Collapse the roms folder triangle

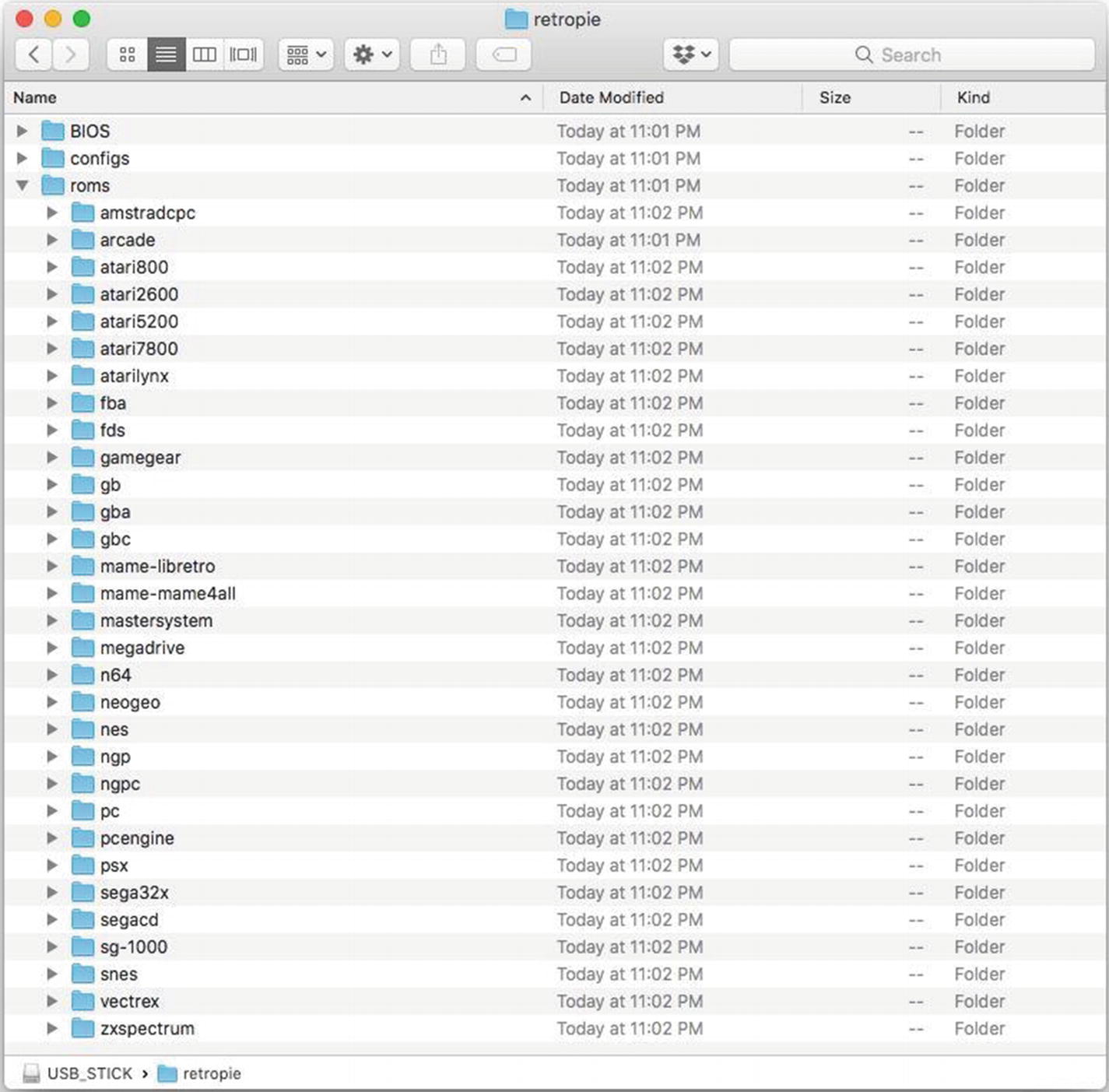pos(23,185)
